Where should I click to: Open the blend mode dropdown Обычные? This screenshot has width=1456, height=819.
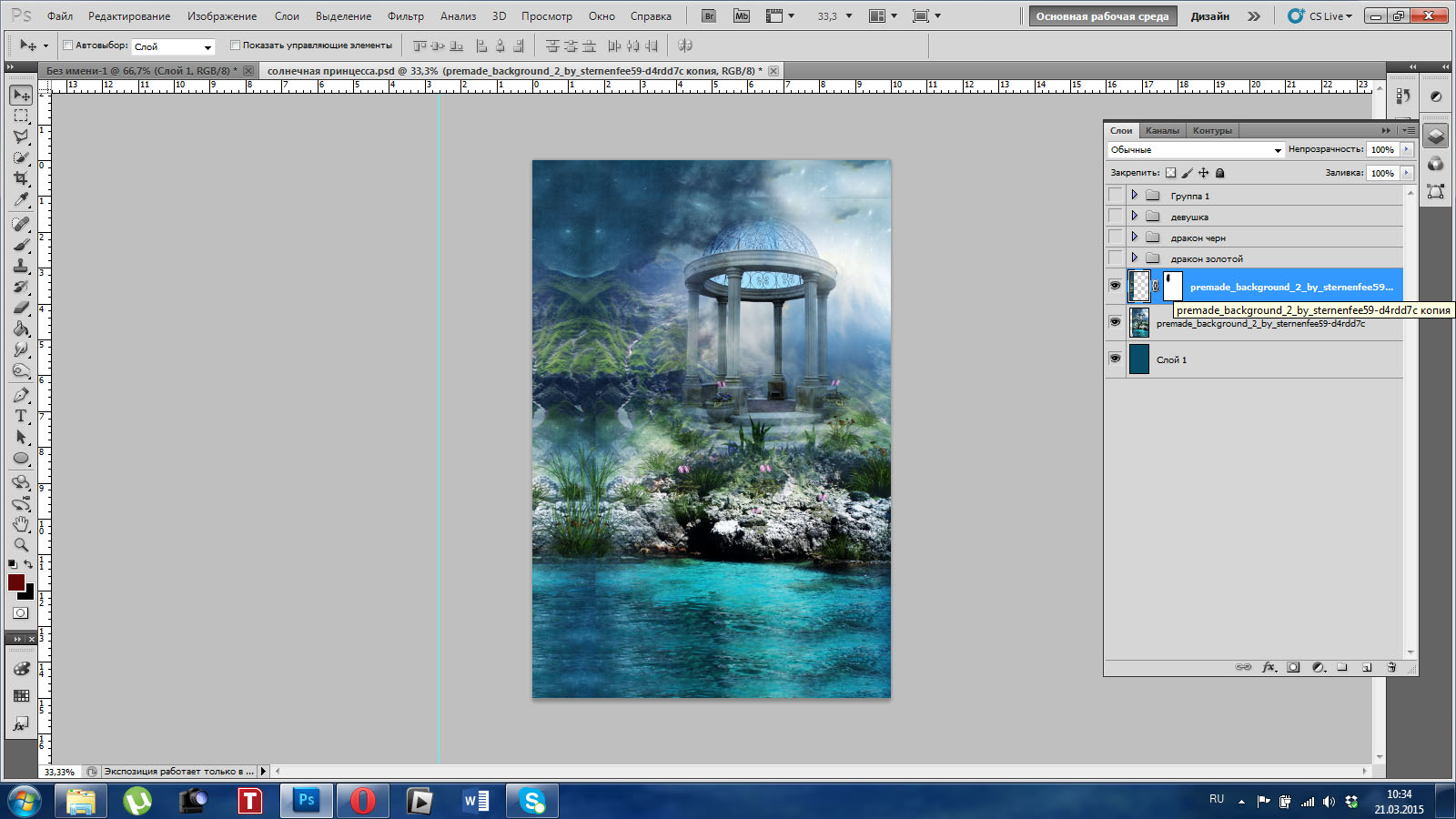(x=1196, y=149)
